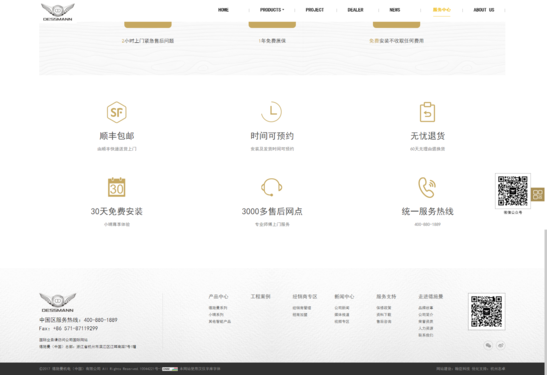This screenshot has height=375, width=547.
Task: Click the 3000多售后网点 heading
Action: click(x=272, y=211)
